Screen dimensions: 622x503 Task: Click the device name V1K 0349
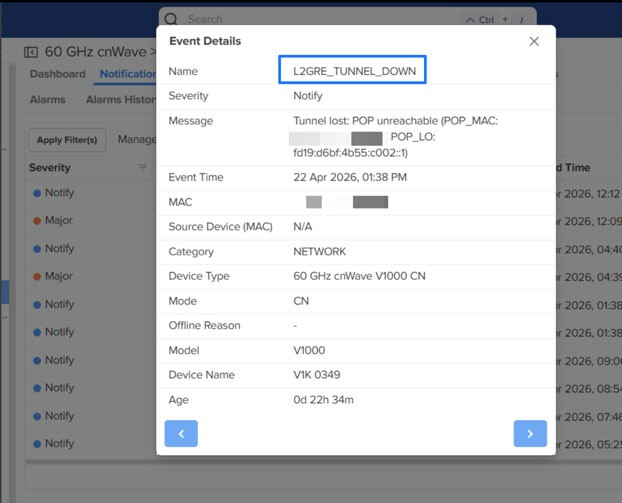(x=317, y=374)
